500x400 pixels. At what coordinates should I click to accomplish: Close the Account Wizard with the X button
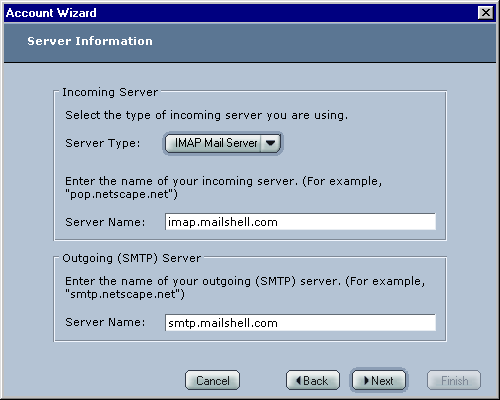[x=486, y=13]
